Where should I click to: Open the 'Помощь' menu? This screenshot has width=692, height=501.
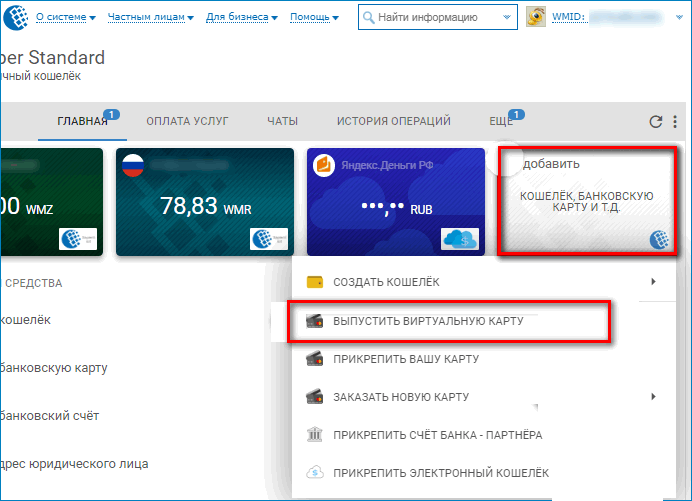tap(314, 17)
